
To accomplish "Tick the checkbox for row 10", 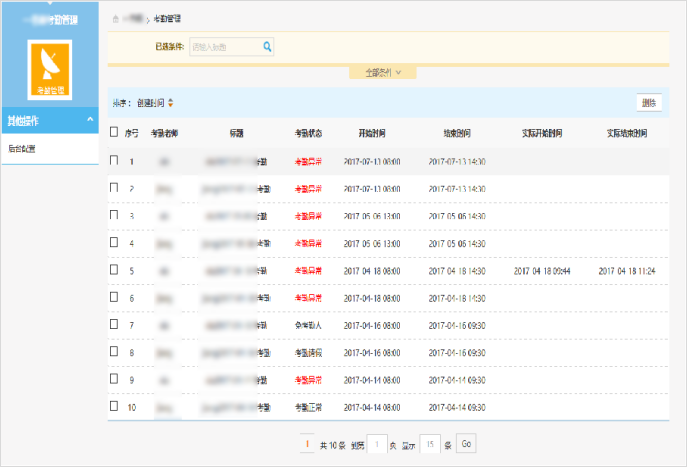I will point(114,408).
